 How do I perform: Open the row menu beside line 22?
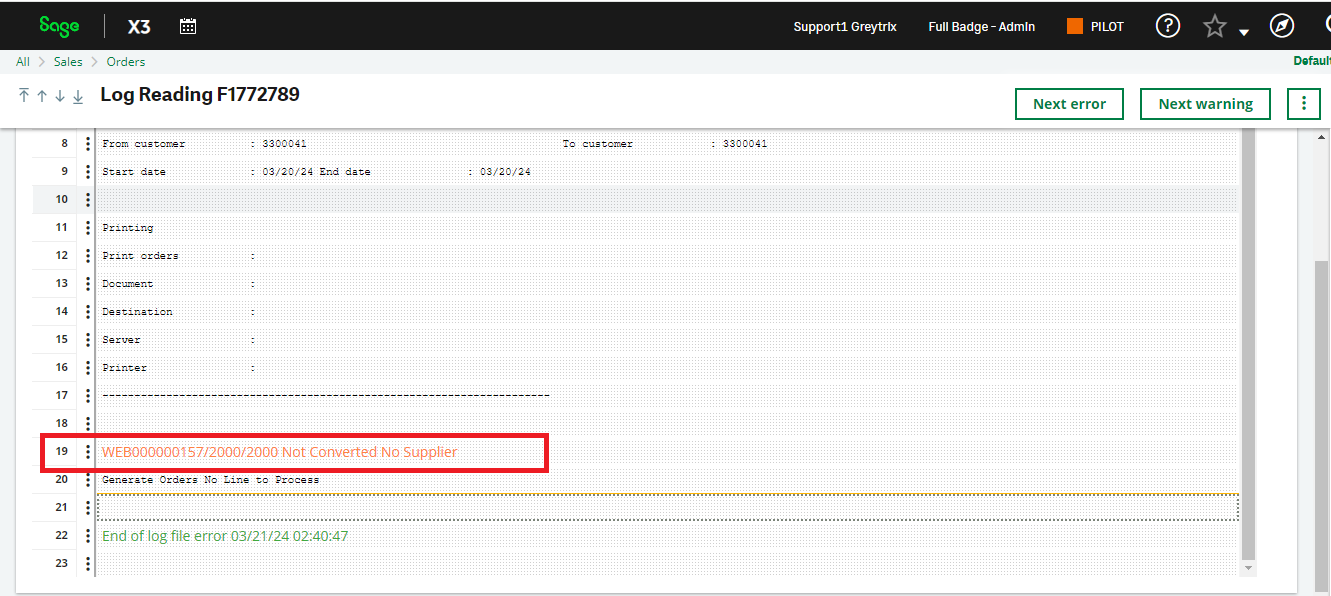tap(88, 535)
